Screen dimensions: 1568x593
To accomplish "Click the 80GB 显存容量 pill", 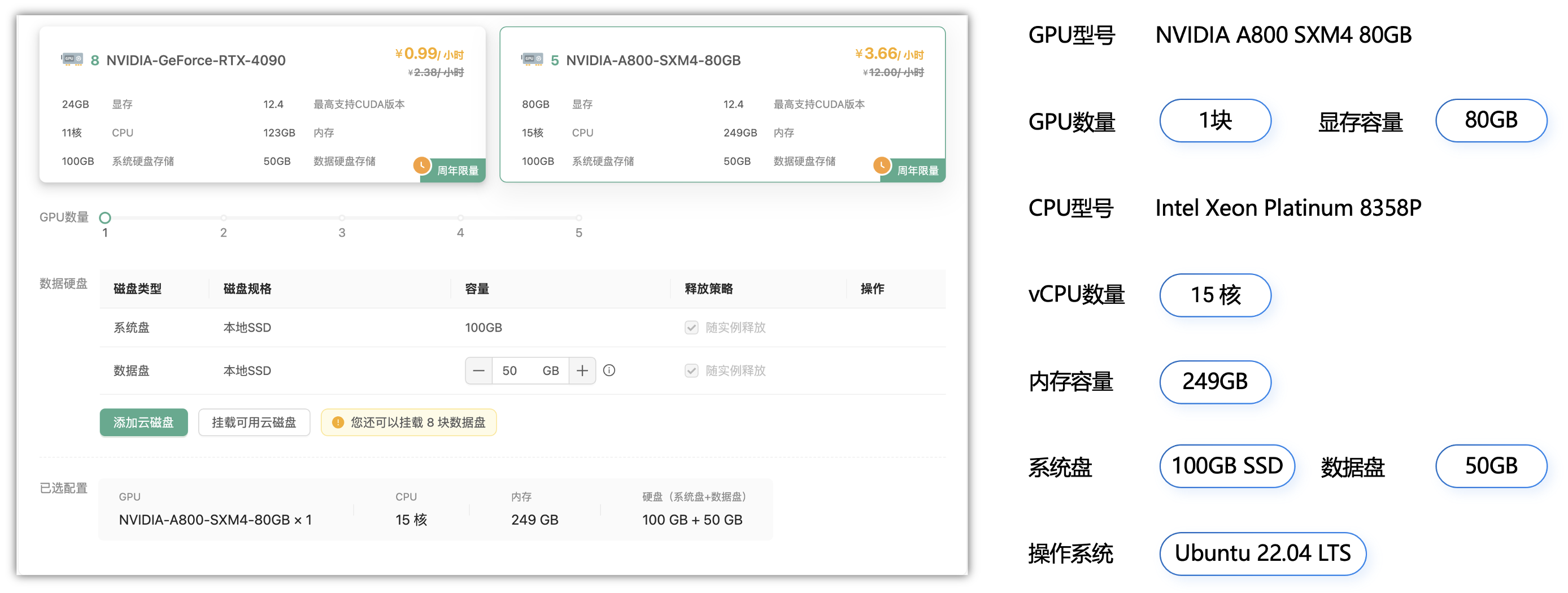I will [1491, 120].
